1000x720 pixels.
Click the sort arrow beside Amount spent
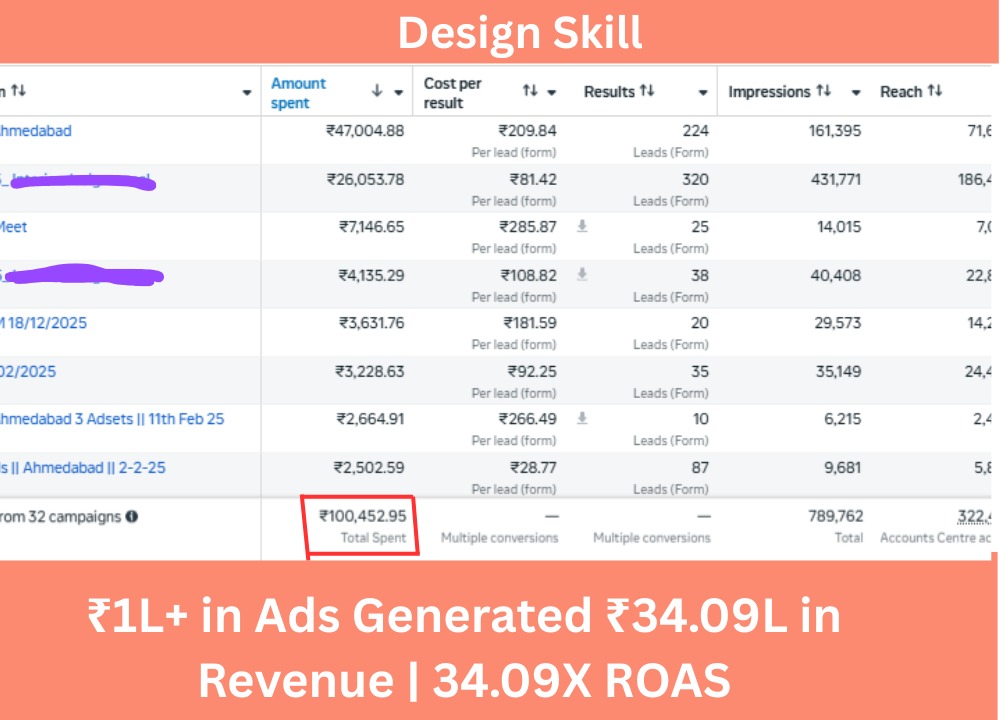click(377, 92)
